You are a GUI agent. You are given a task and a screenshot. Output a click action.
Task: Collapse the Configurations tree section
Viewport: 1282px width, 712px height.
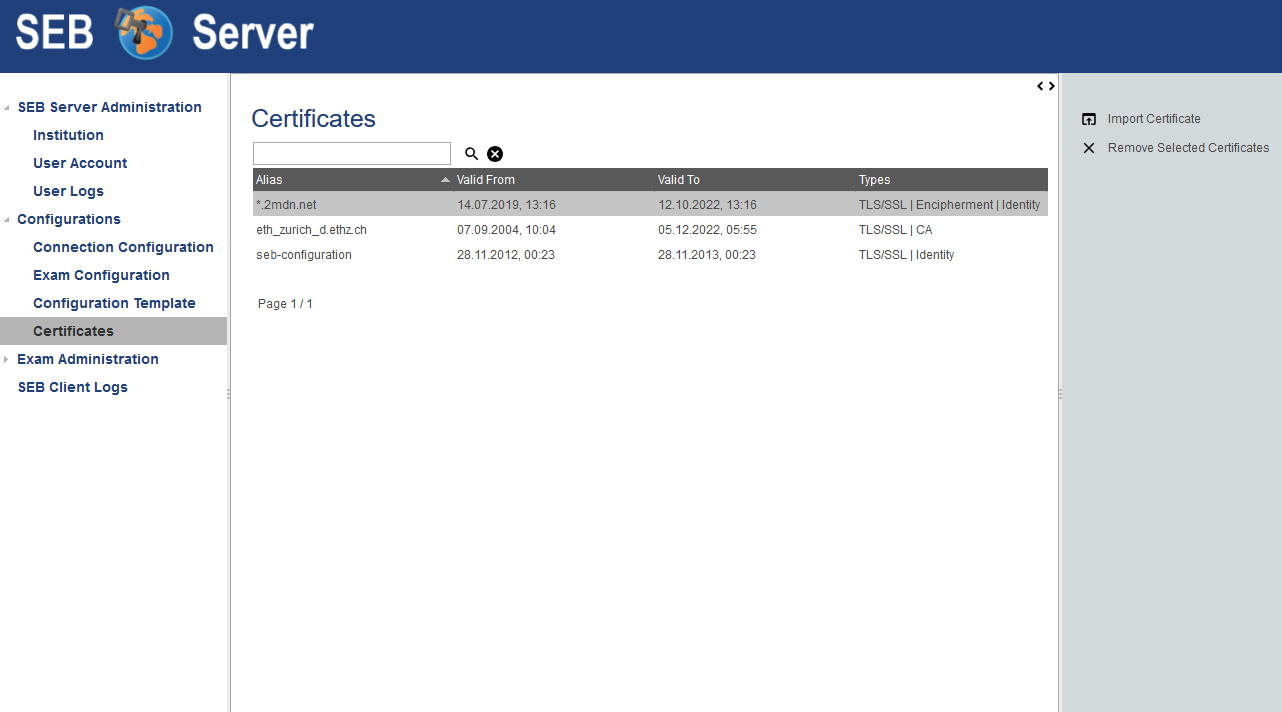(x=8, y=220)
